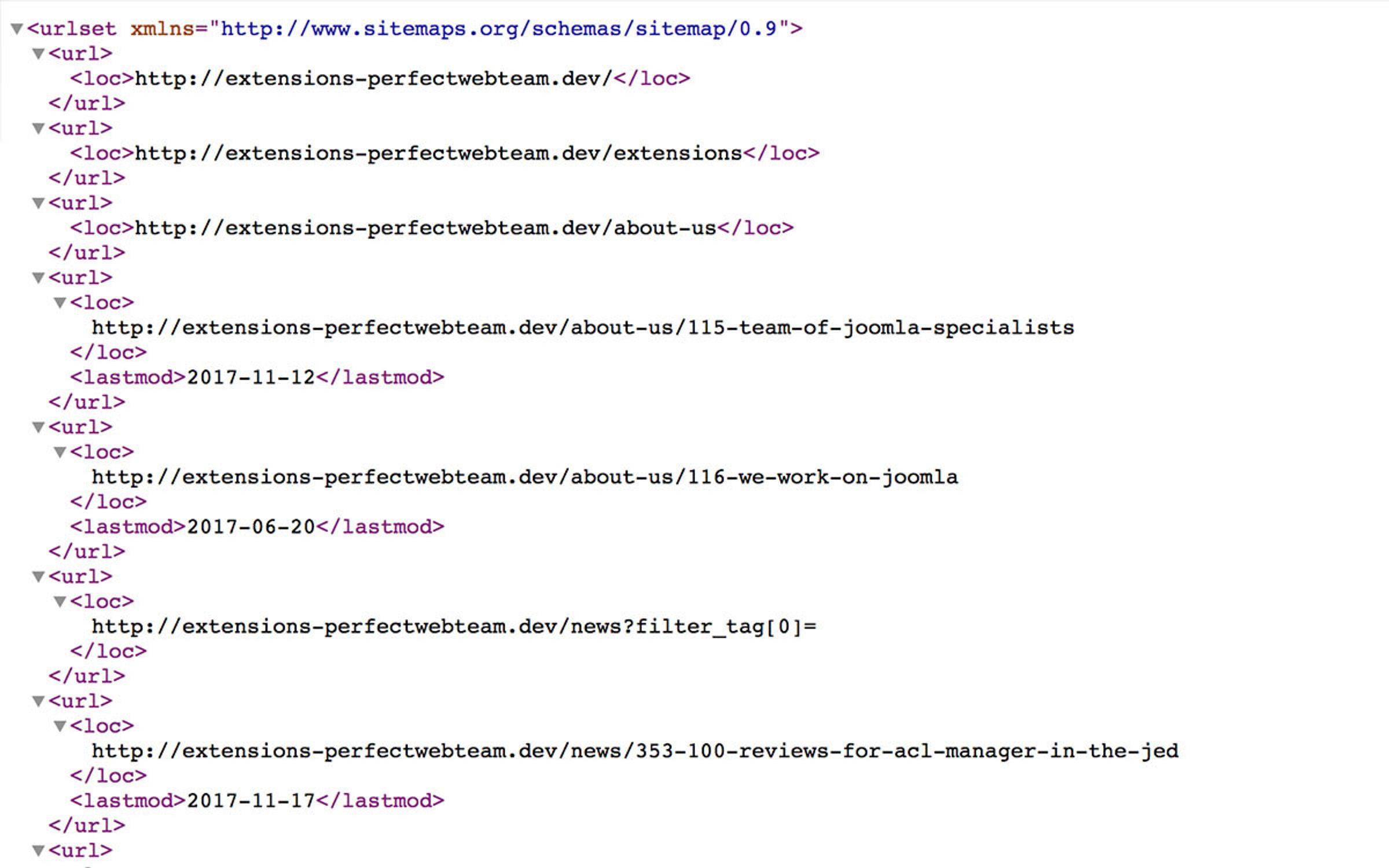1389x868 pixels.
Task: Collapse loc node of news?filter_tag[0]=
Action: (60, 602)
